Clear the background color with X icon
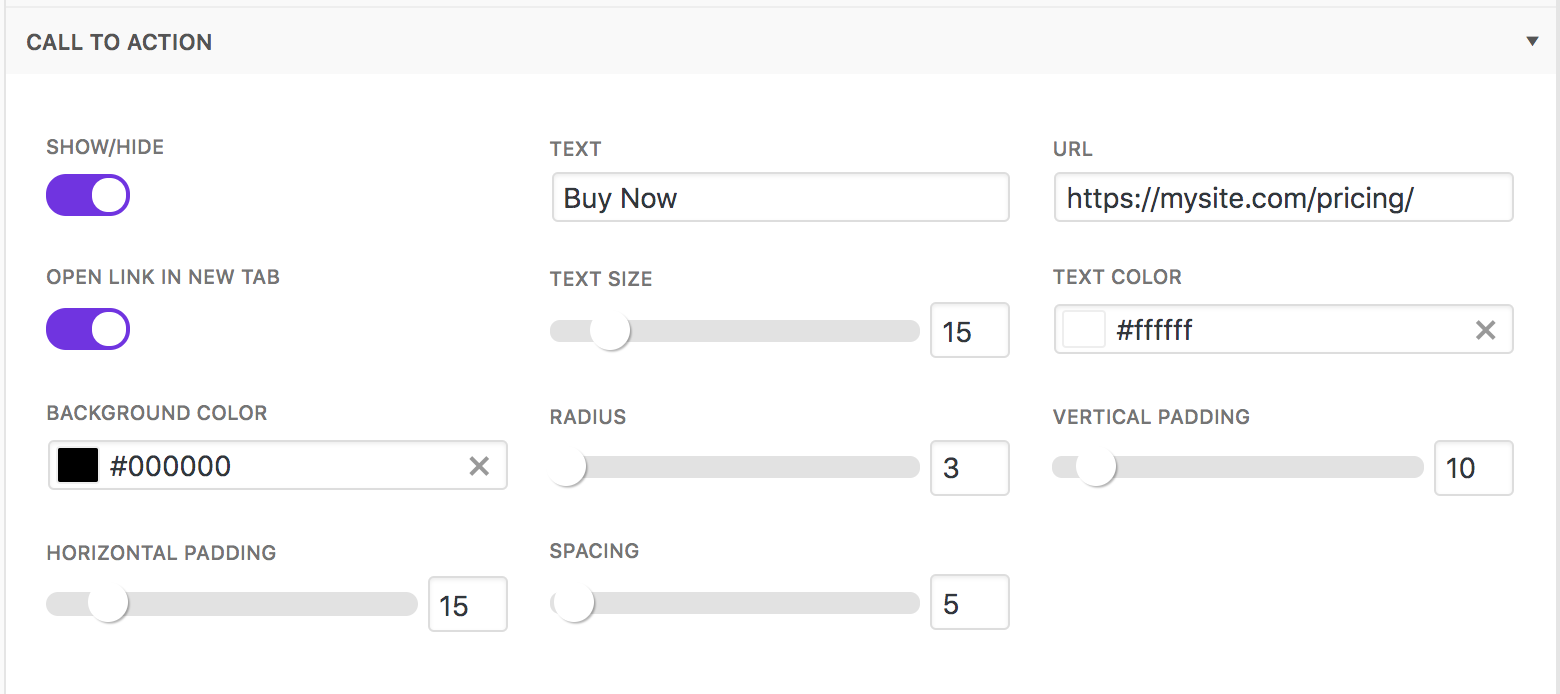The image size is (1560, 694). point(479,466)
